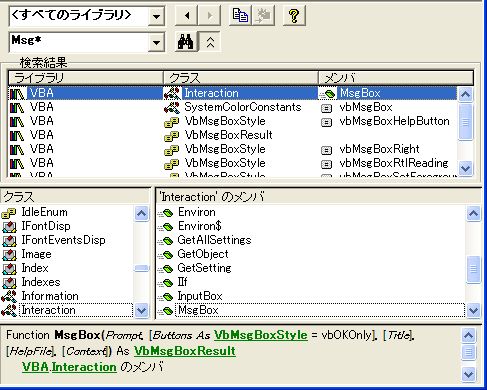Screen dimensions: 487x390
Task: Select Indexes in the class list
Action: pos(41,282)
